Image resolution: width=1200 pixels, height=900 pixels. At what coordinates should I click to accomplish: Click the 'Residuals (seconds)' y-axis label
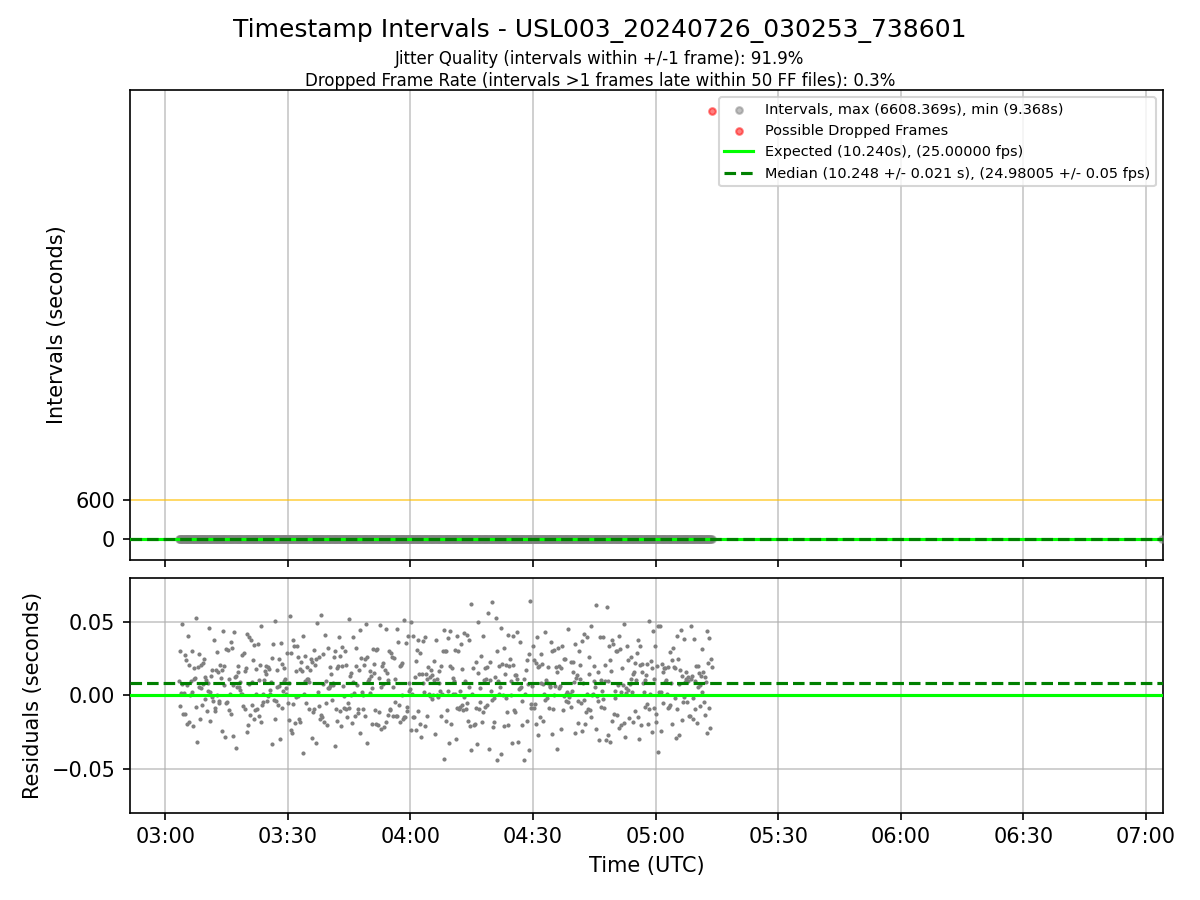click(32, 696)
